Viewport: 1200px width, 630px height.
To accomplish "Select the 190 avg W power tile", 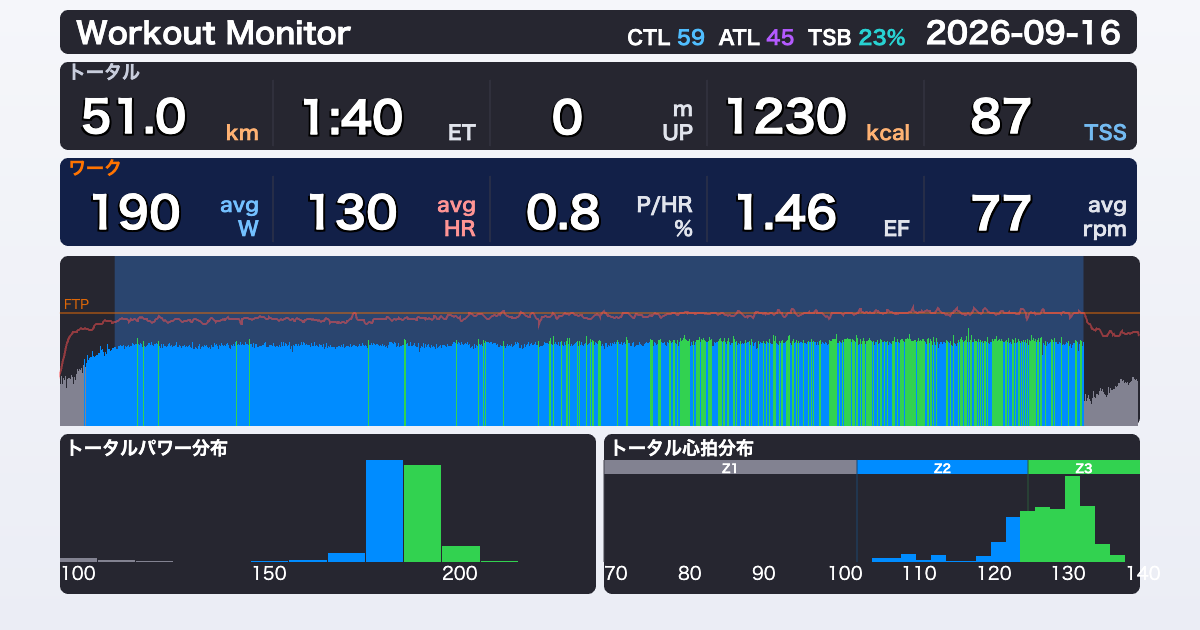I will [x=167, y=212].
